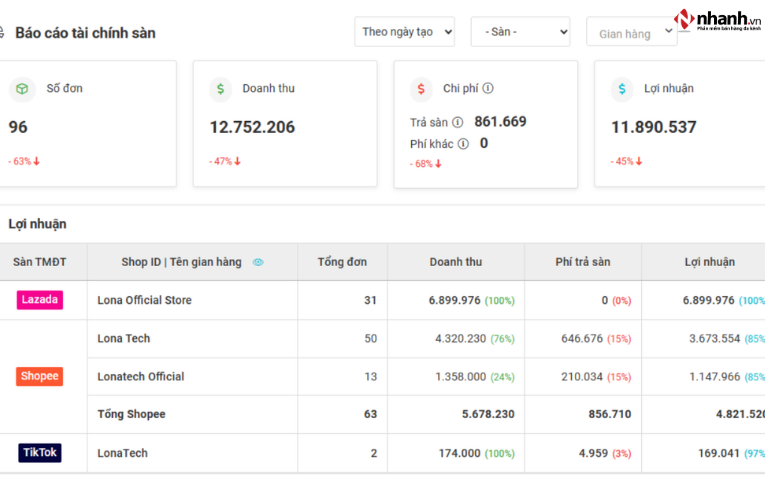Click the TikTok platform badge
Image resolution: width=765 pixels, height=478 pixels.
40,453
